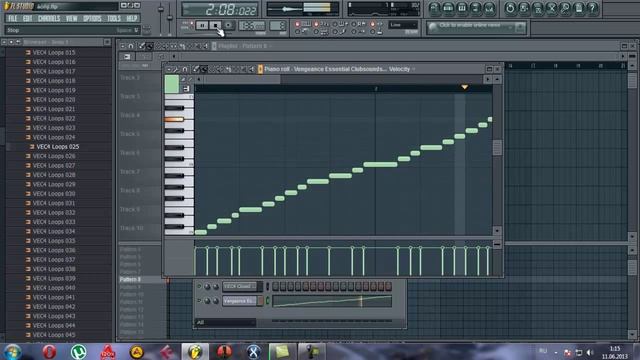Toggle last step button of VEC4 Closed channel
The width and height of the screenshot is (640, 360).
[388, 287]
